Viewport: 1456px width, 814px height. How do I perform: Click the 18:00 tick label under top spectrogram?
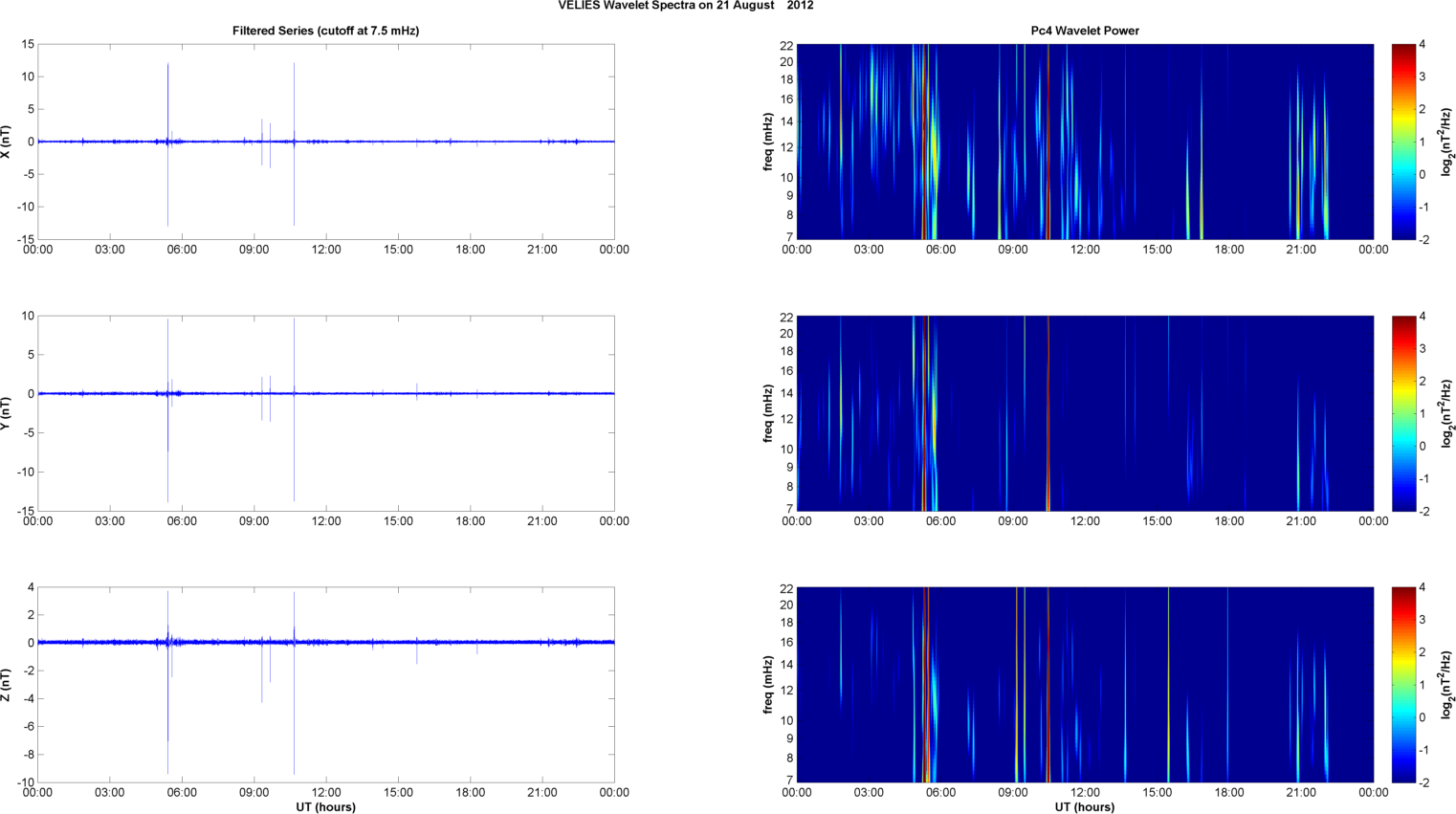tap(1229, 250)
